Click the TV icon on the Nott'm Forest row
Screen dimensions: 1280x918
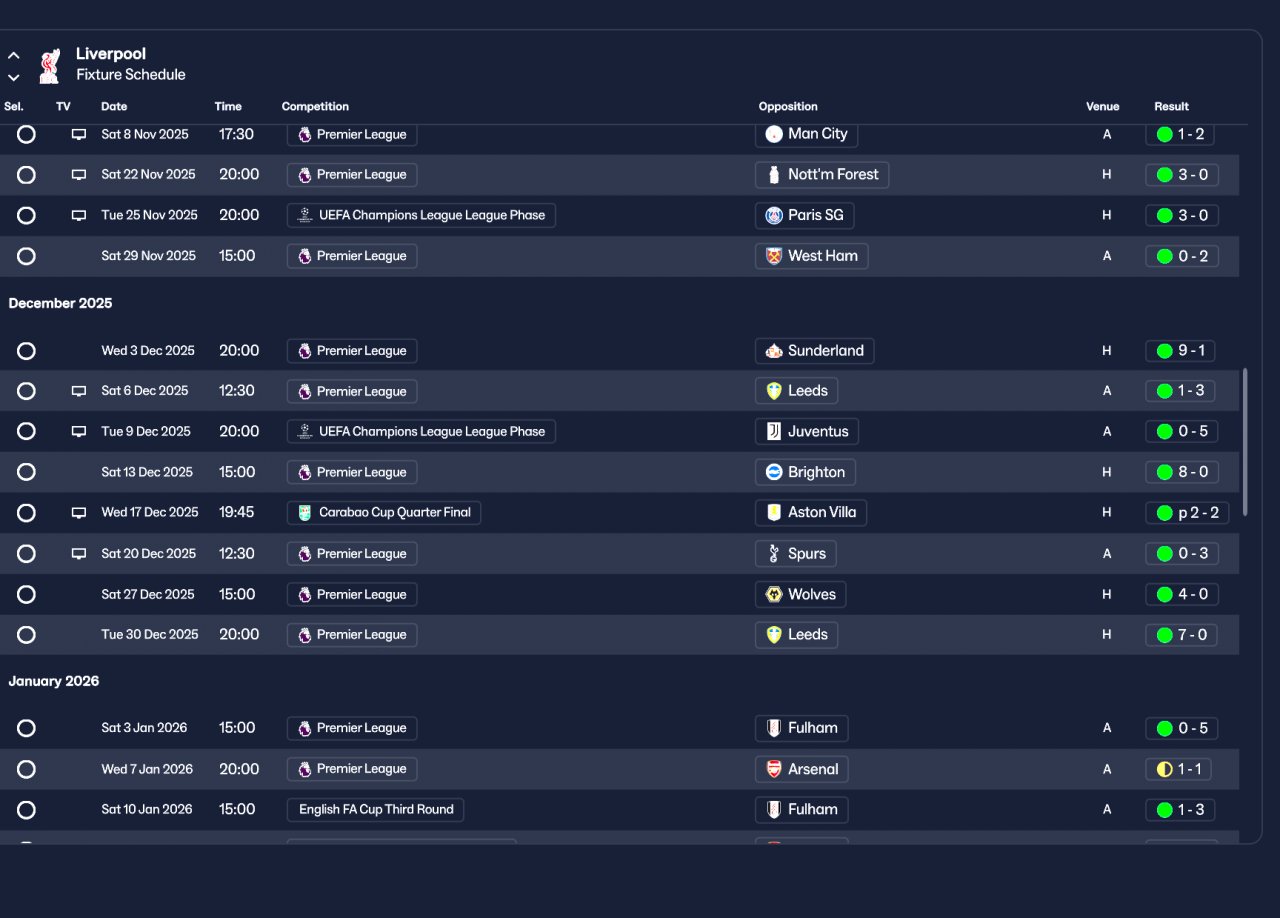click(x=79, y=175)
